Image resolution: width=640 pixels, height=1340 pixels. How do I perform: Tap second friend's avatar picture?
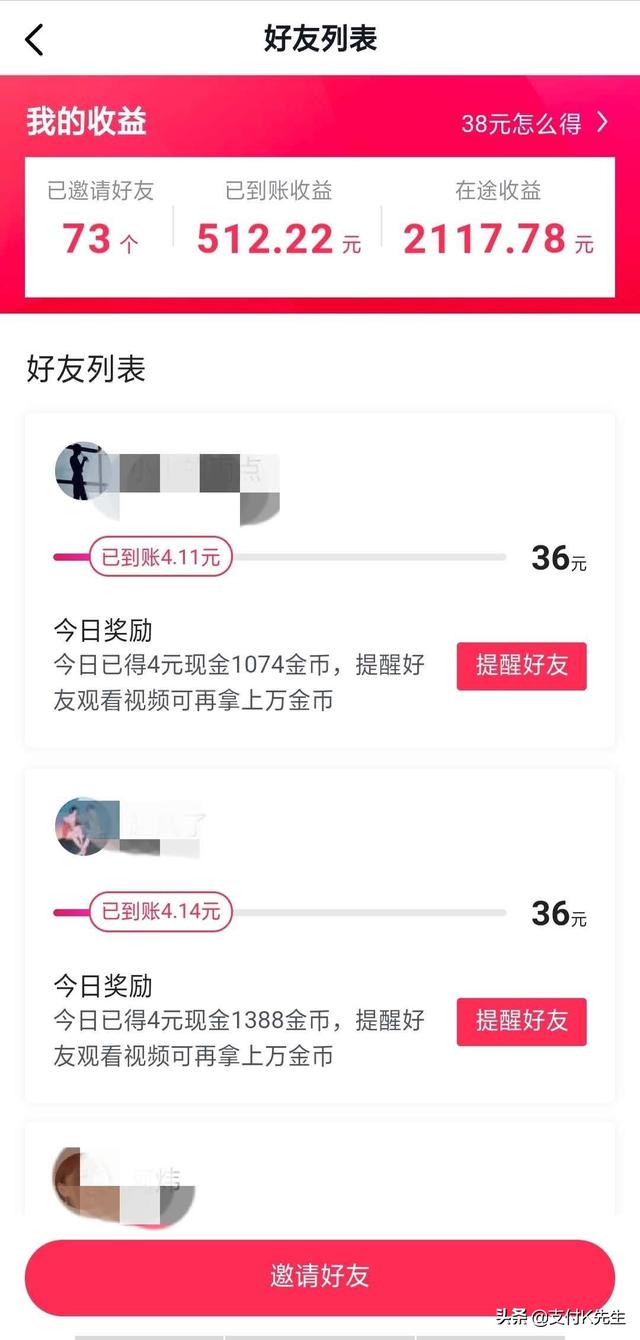click(82, 826)
